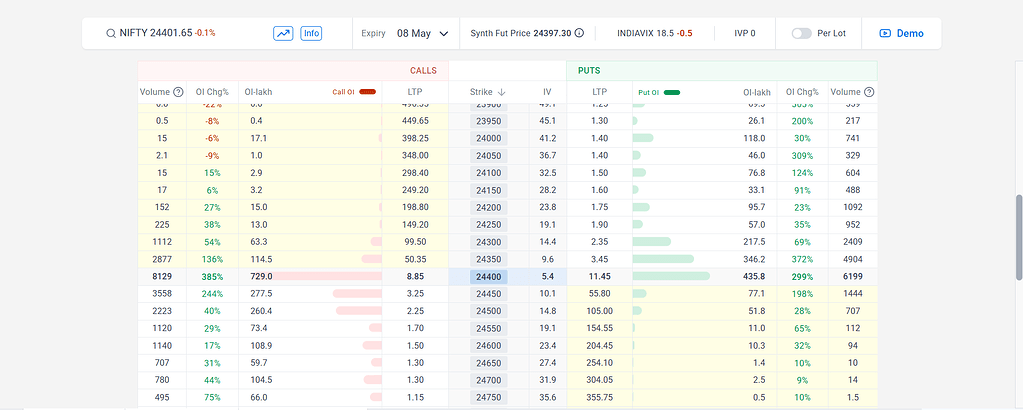Select strike 24600
Viewport: 1023px width, 410px height.
click(x=489, y=346)
